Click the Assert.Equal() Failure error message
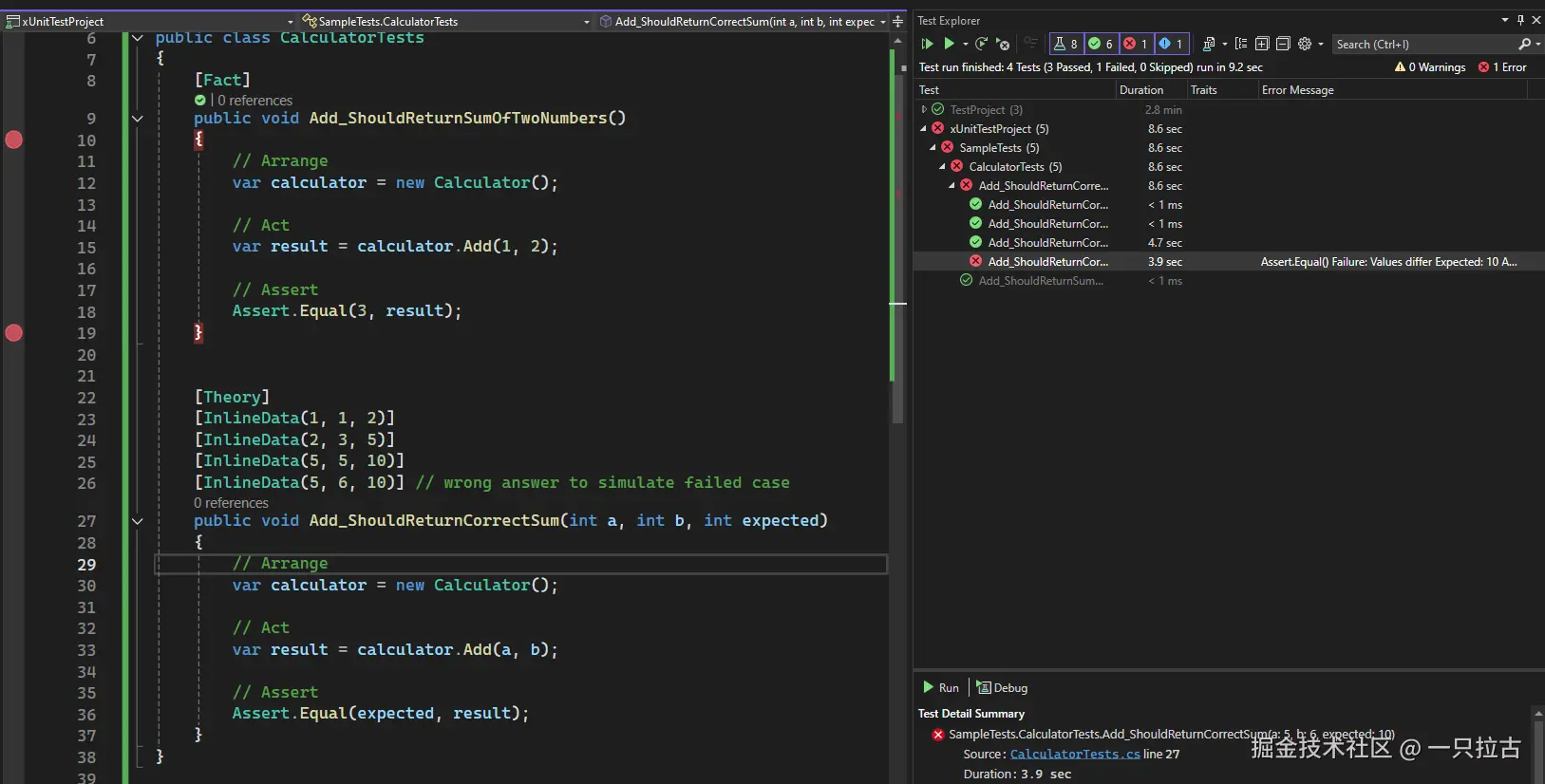This screenshot has width=1545, height=784. (x=1388, y=262)
